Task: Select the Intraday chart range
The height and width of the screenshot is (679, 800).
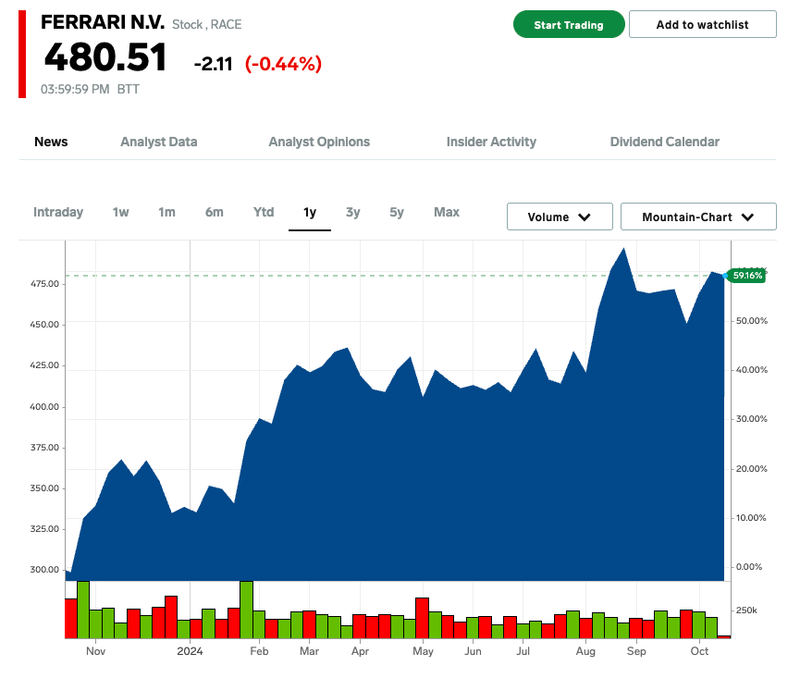Action: 58,212
